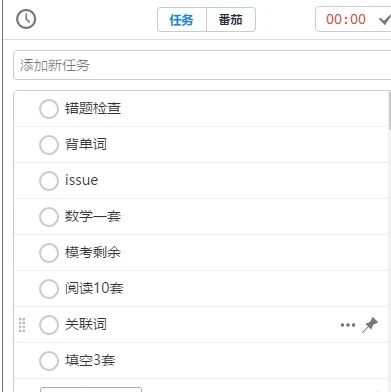Pin the 关联词 task
Viewport: 391px width, 392px height.
pos(370,325)
